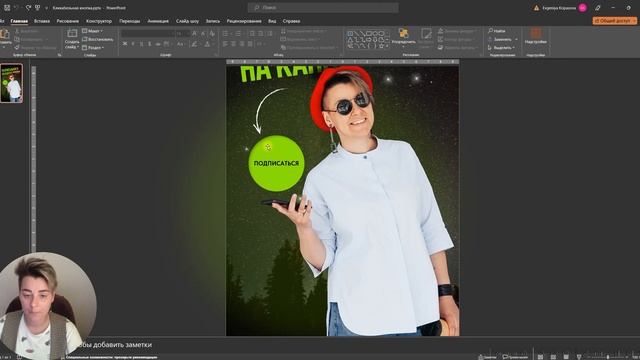The height and width of the screenshot is (360, 640).
Task: Click the Copy icon in clipboard group
Action: 18,39
